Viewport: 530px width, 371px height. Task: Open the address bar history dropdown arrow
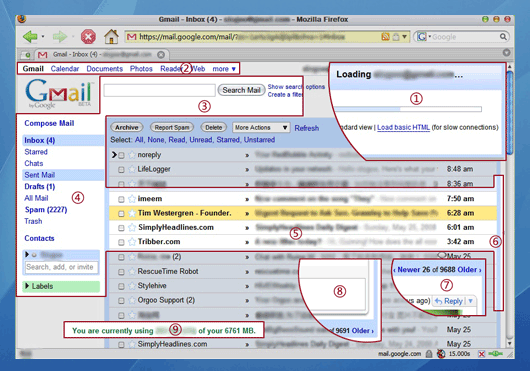pyautogui.click(x=404, y=36)
